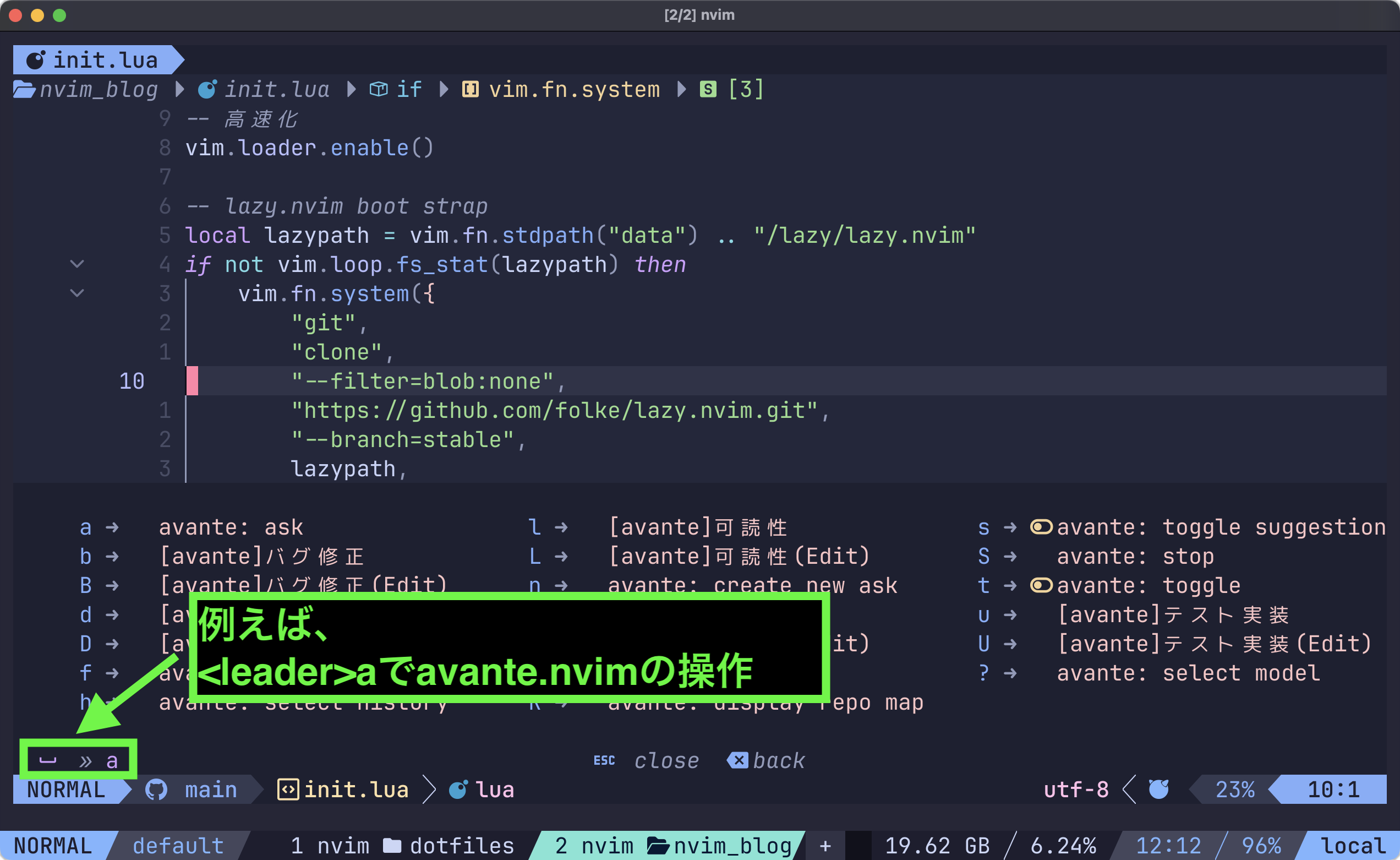Select 'avante: ask' which-key entry
1400x860 pixels.
coord(231,527)
